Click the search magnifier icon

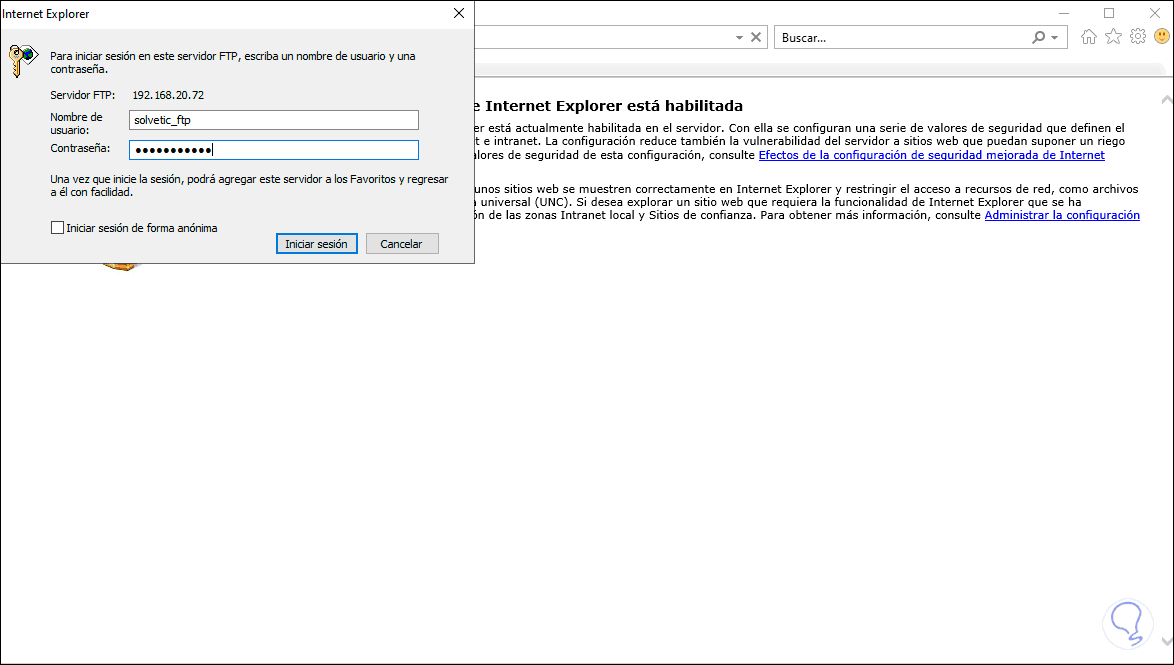(1038, 37)
